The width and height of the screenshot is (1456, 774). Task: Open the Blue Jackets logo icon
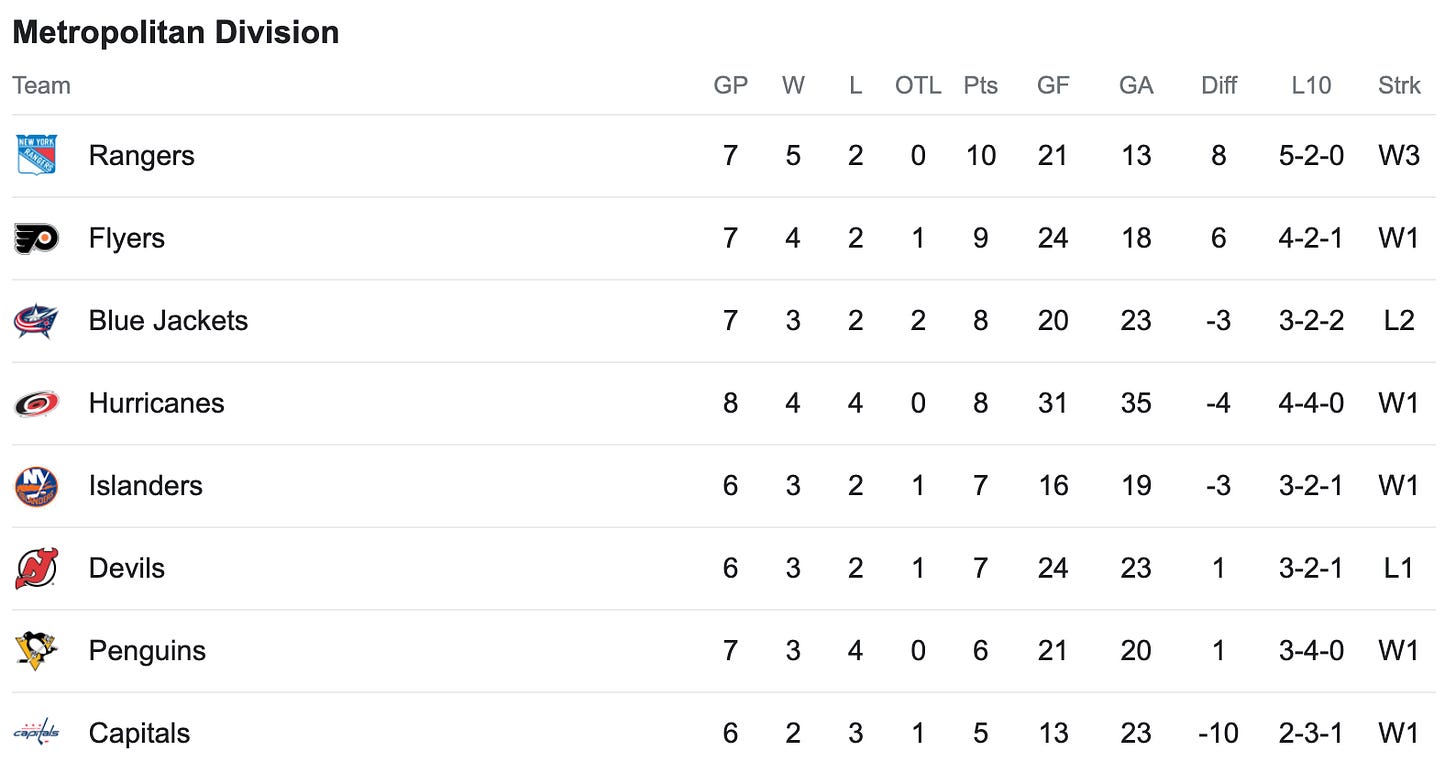[36, 321]
